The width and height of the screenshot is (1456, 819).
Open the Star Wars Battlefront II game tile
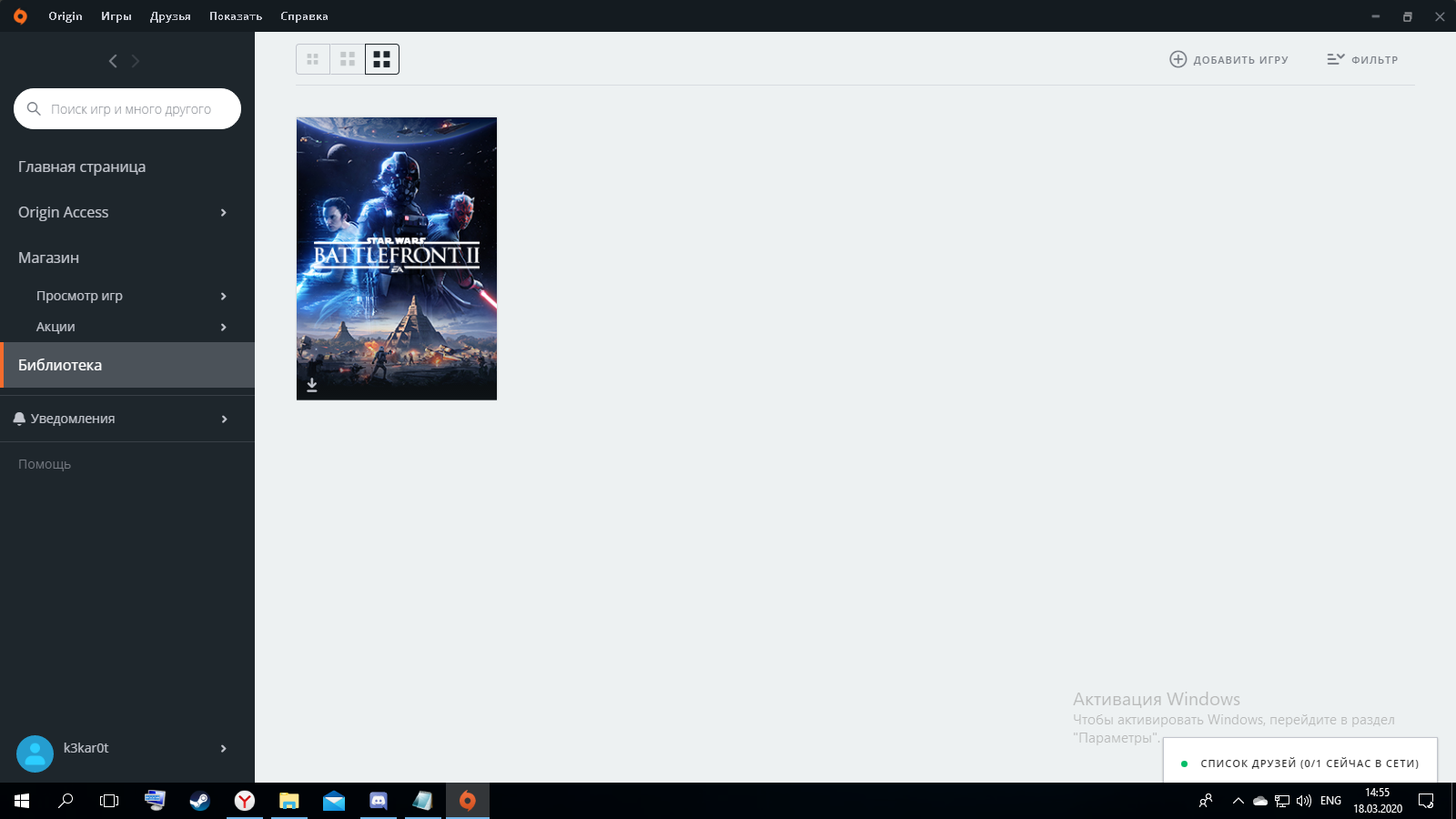397,258
